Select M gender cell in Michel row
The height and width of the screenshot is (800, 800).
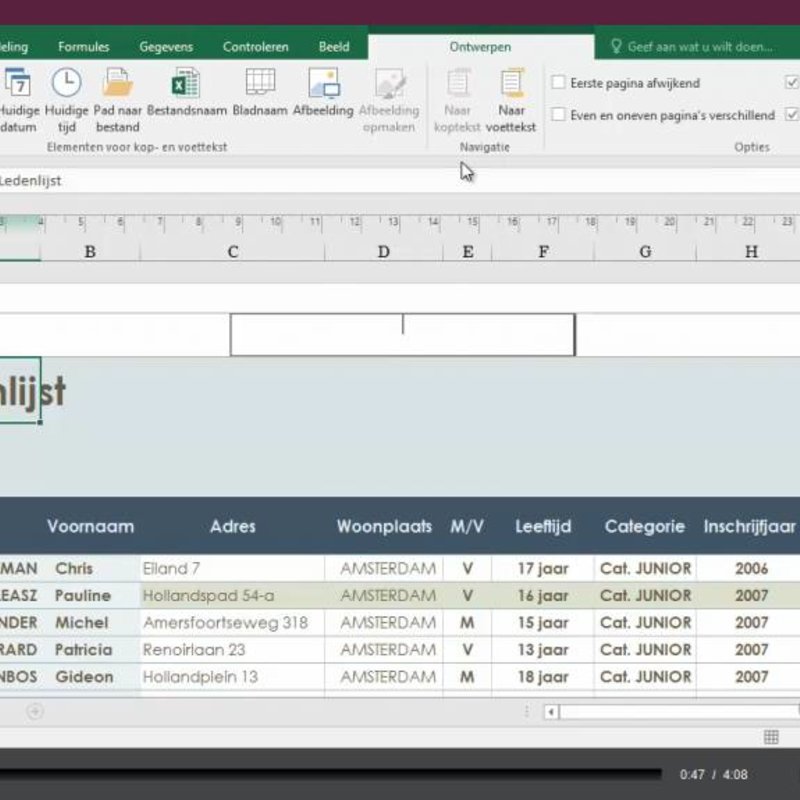[x=467, y=622]
